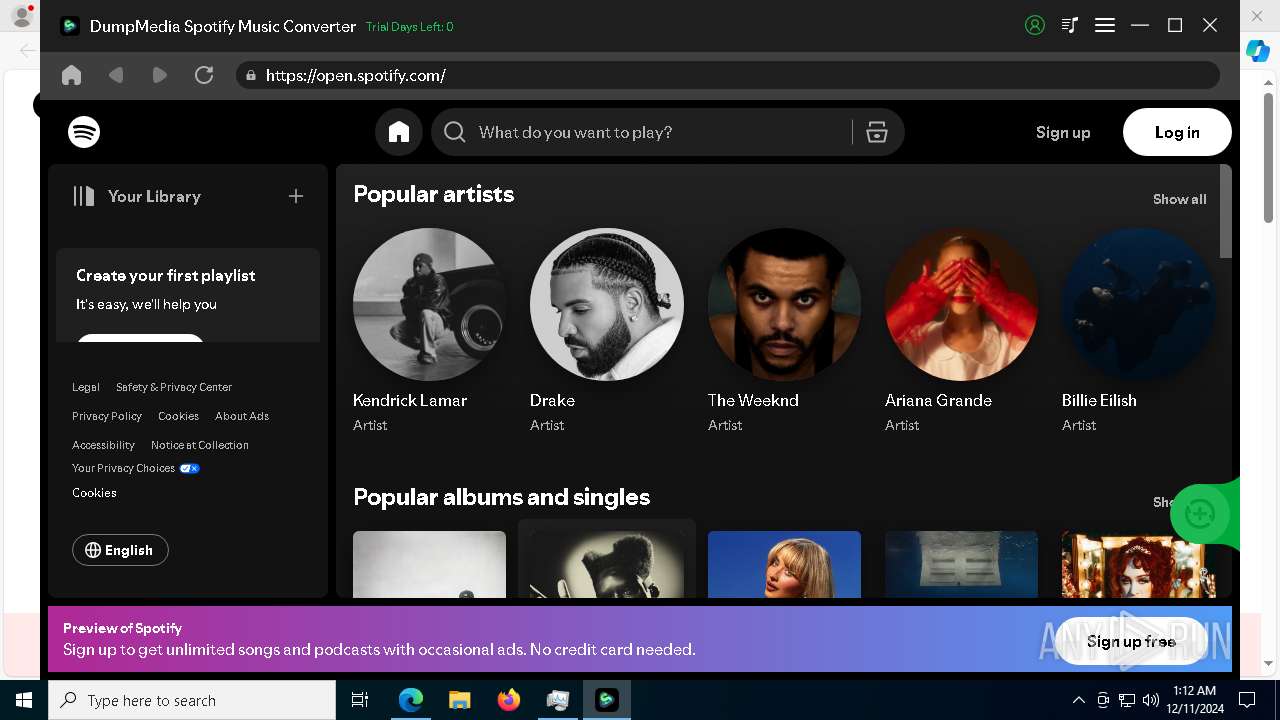Launch Firefox from the taskbar
Image resolution: width=1280 pixels, height=720 pixels.
coord(509,700)
